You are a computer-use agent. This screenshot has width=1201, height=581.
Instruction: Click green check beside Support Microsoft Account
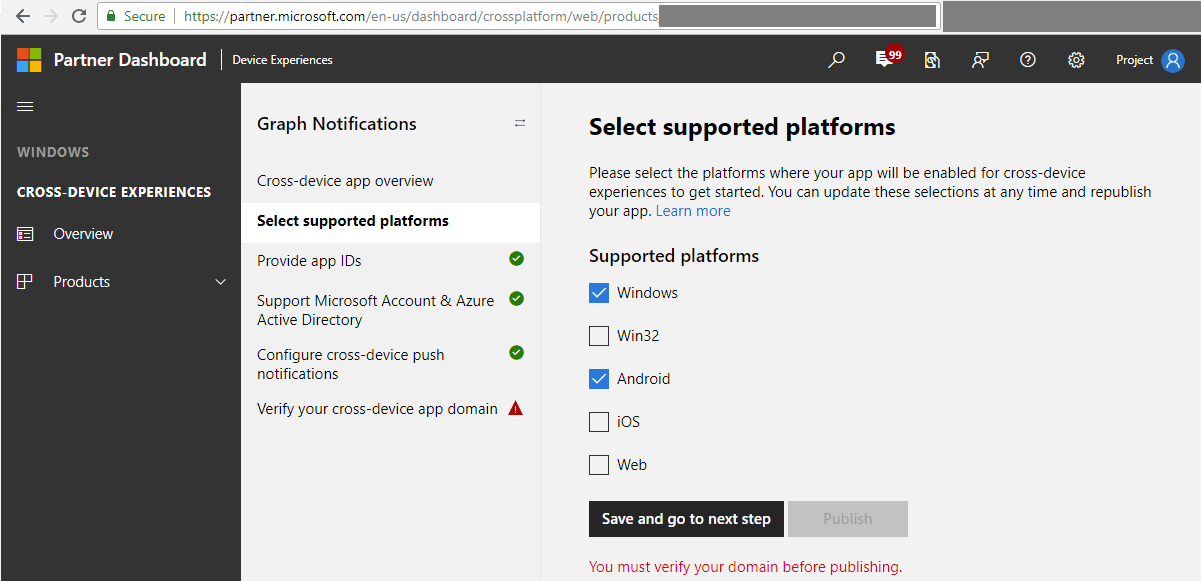[x=516, y=298]
